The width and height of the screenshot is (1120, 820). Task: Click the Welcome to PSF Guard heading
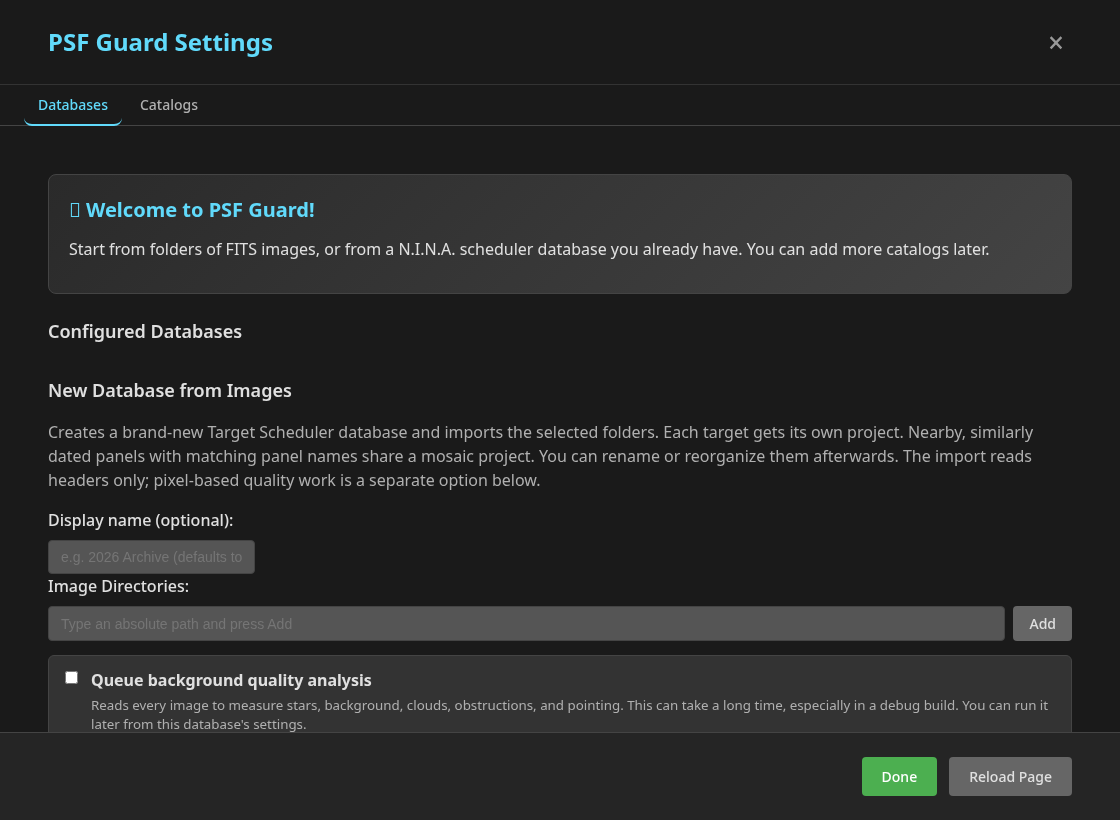point(200,210)
